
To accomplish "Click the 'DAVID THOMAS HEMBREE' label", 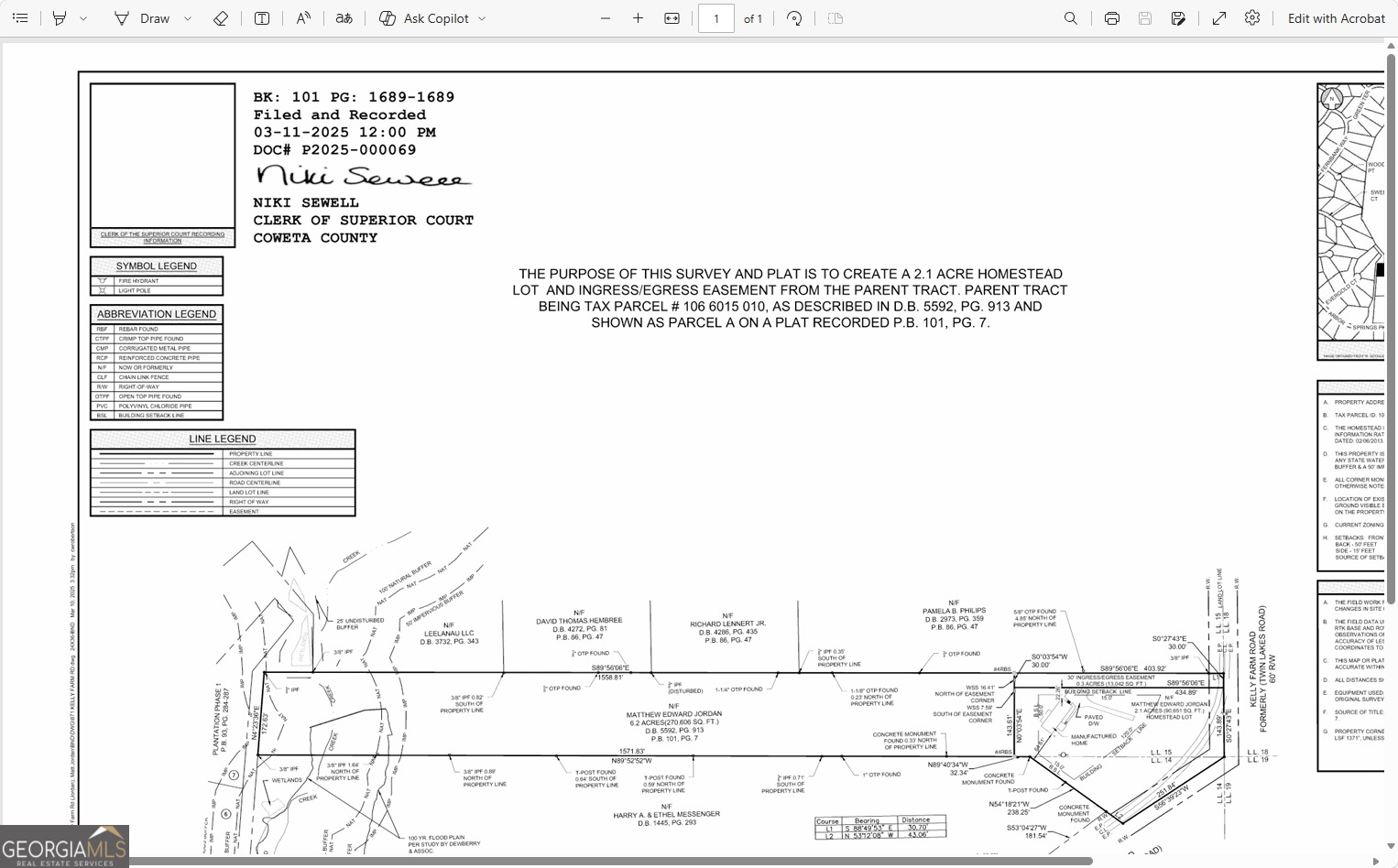I will point(579,621).
